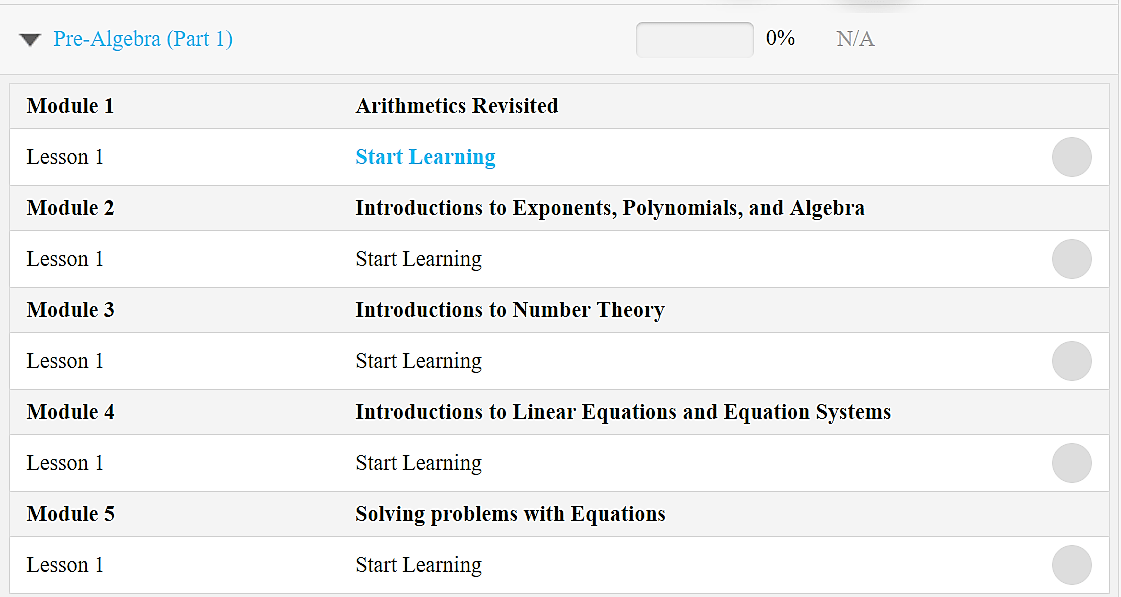Select Start Learning under Introductions to Number Theory

click(x=418, y=361)
